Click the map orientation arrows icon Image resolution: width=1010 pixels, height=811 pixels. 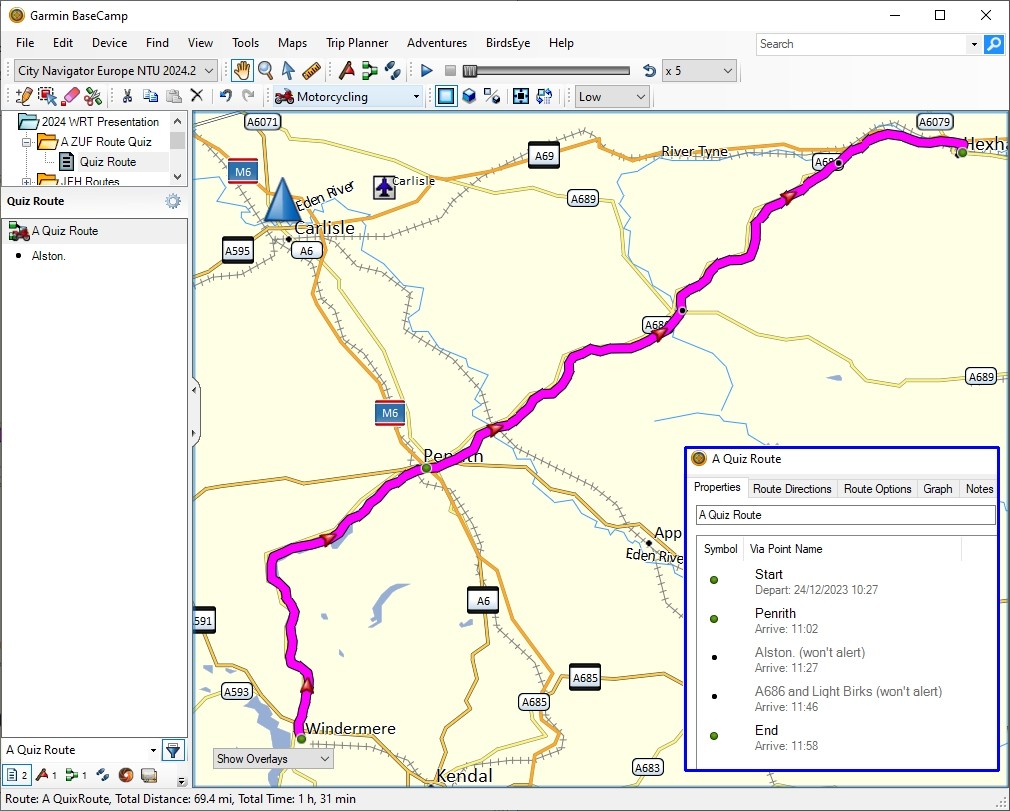pyautogui.click(x=544, y=97)
